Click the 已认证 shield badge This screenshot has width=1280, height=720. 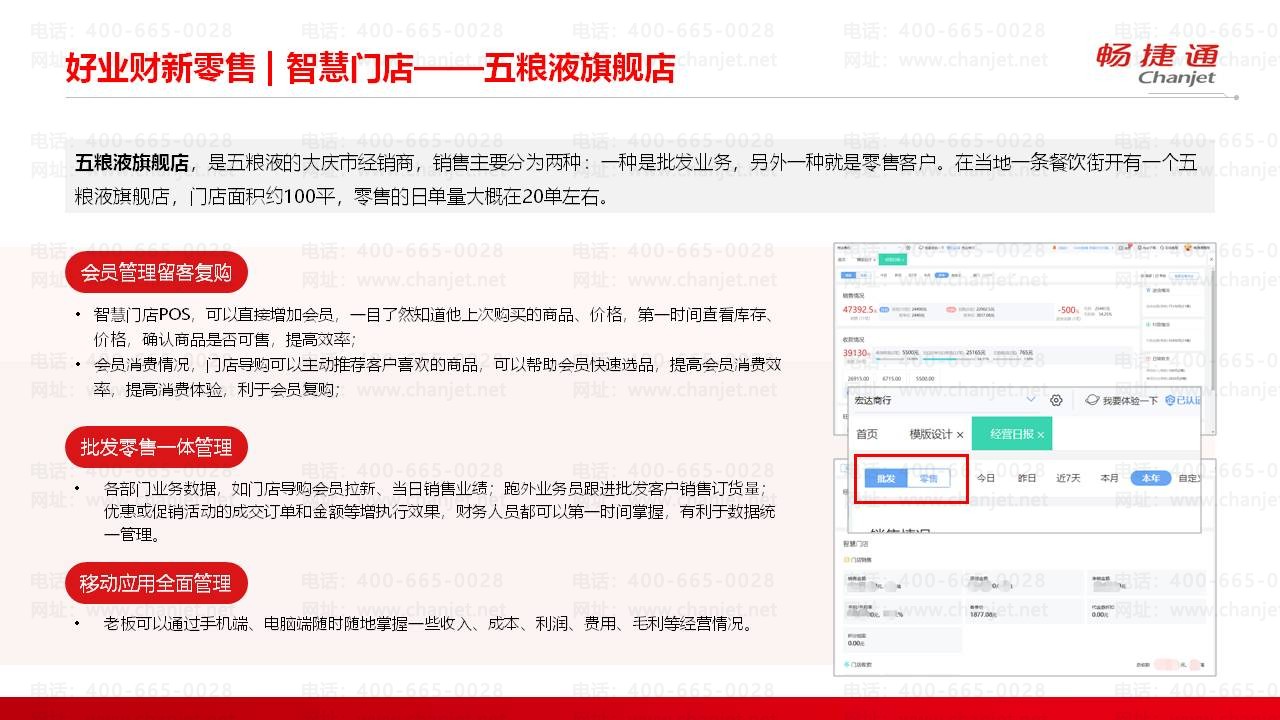(1183, 400)
